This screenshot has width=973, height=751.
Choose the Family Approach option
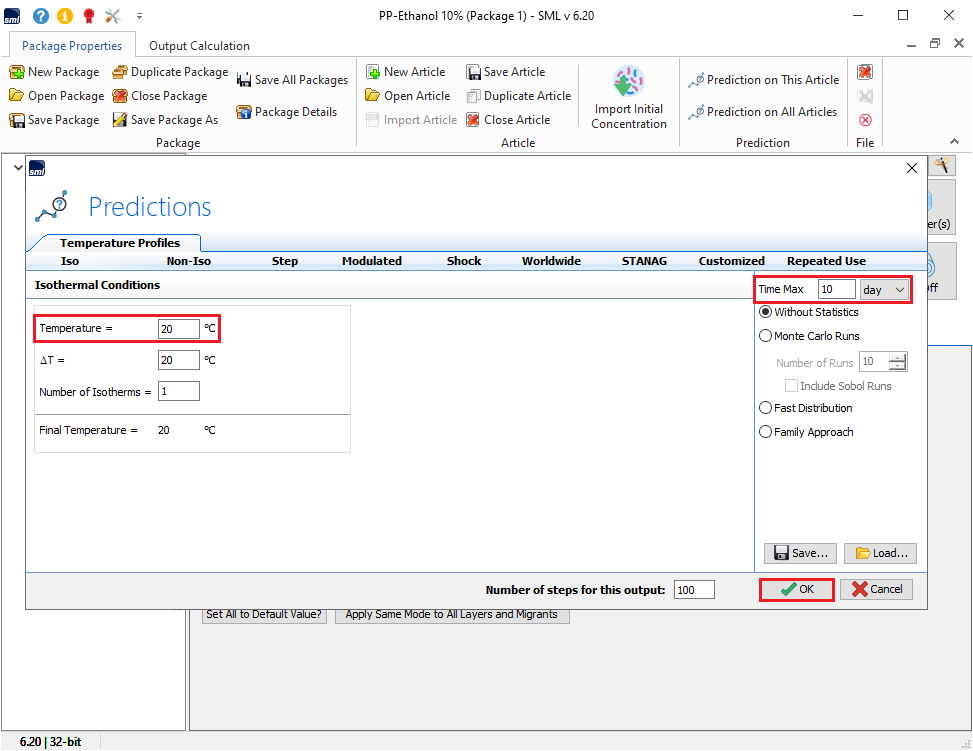coord(766,432)
